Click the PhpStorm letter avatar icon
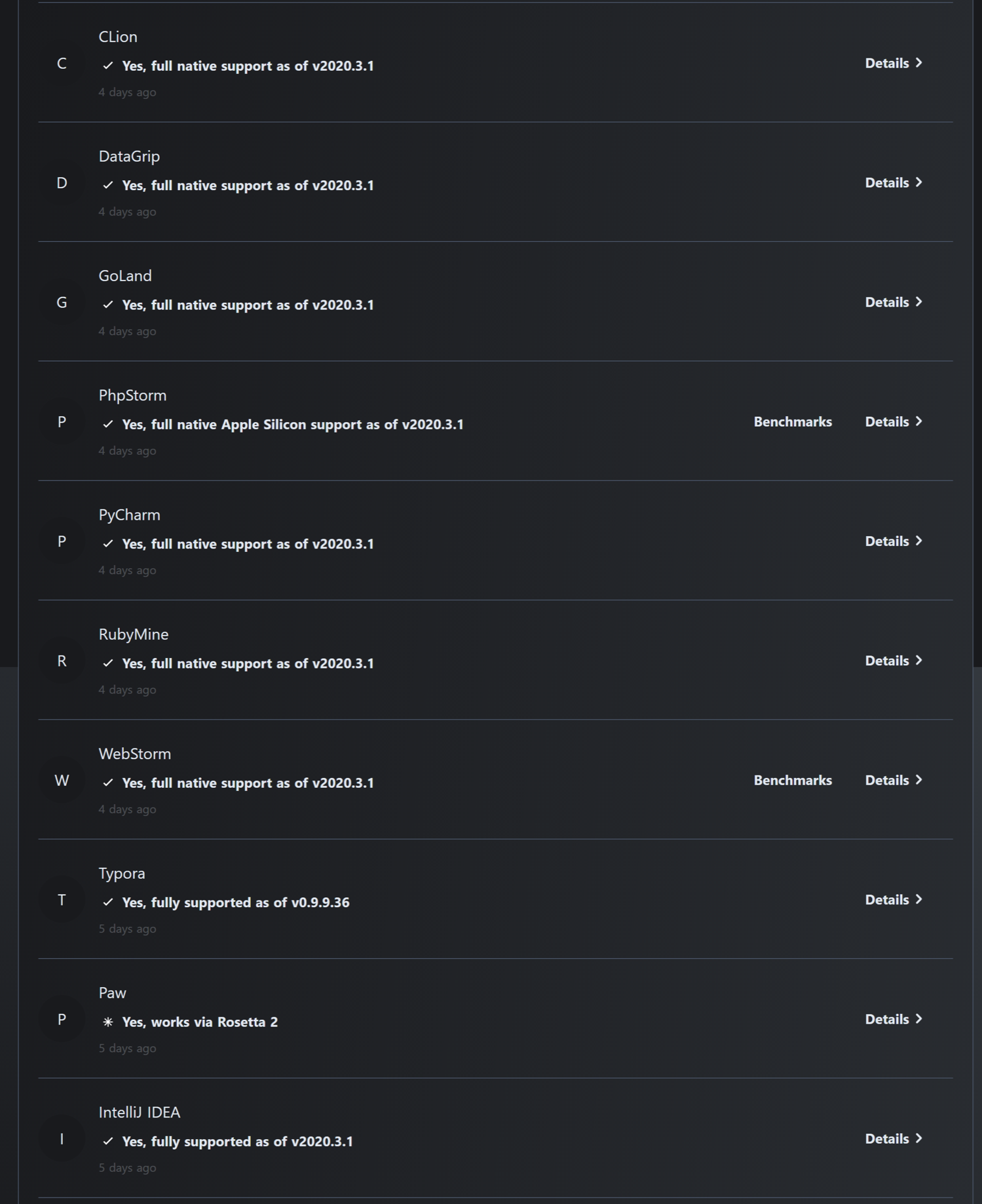 point(62,422)
